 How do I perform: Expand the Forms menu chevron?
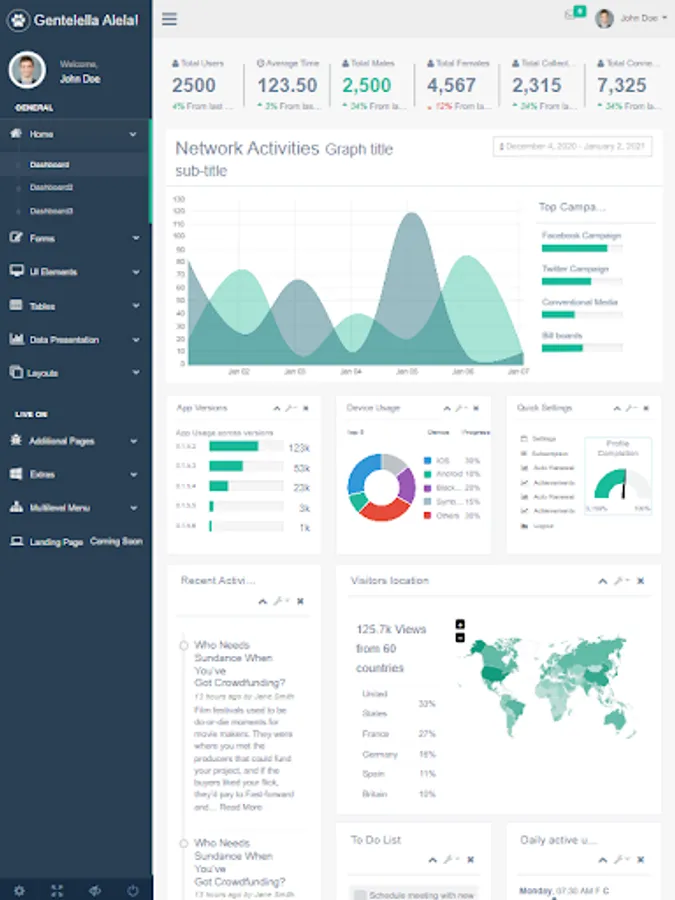point(135,238)
